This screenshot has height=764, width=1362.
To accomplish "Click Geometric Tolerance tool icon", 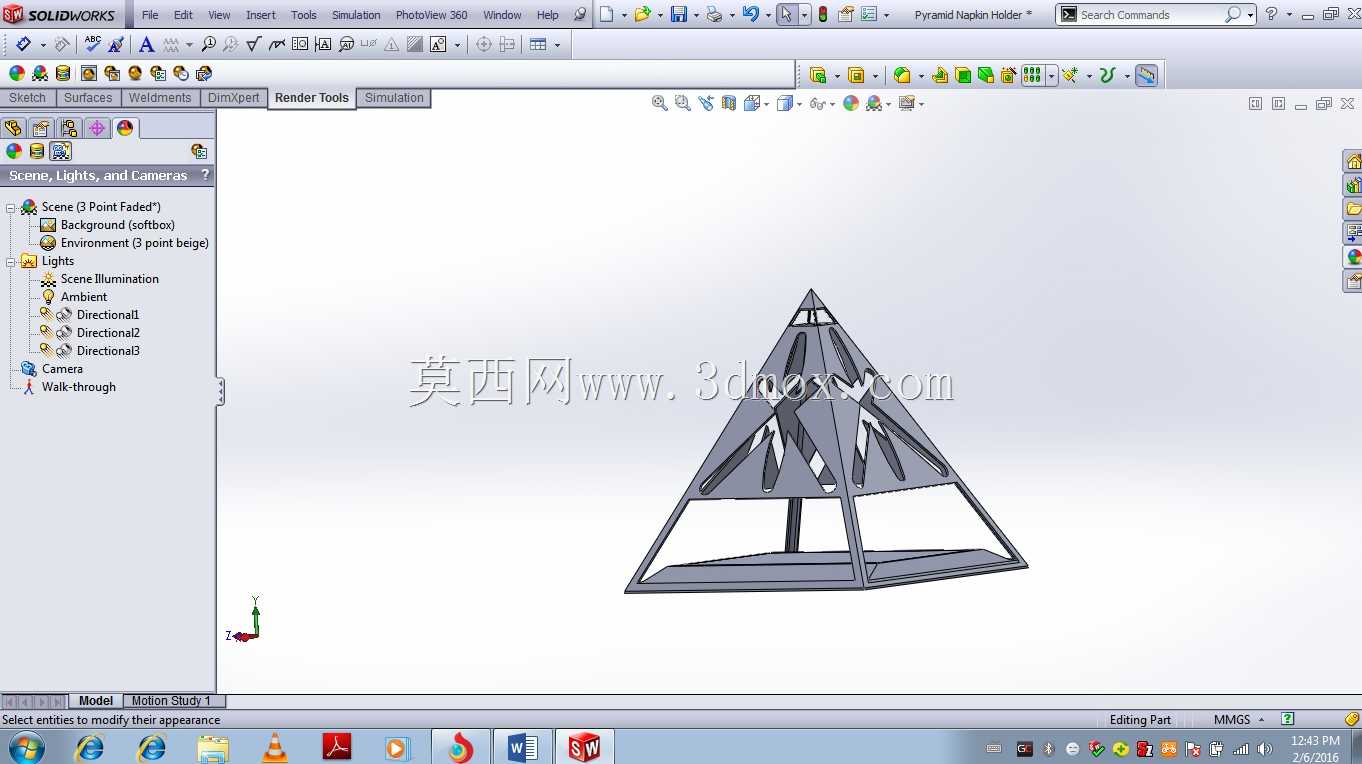I will pos(300,44).
